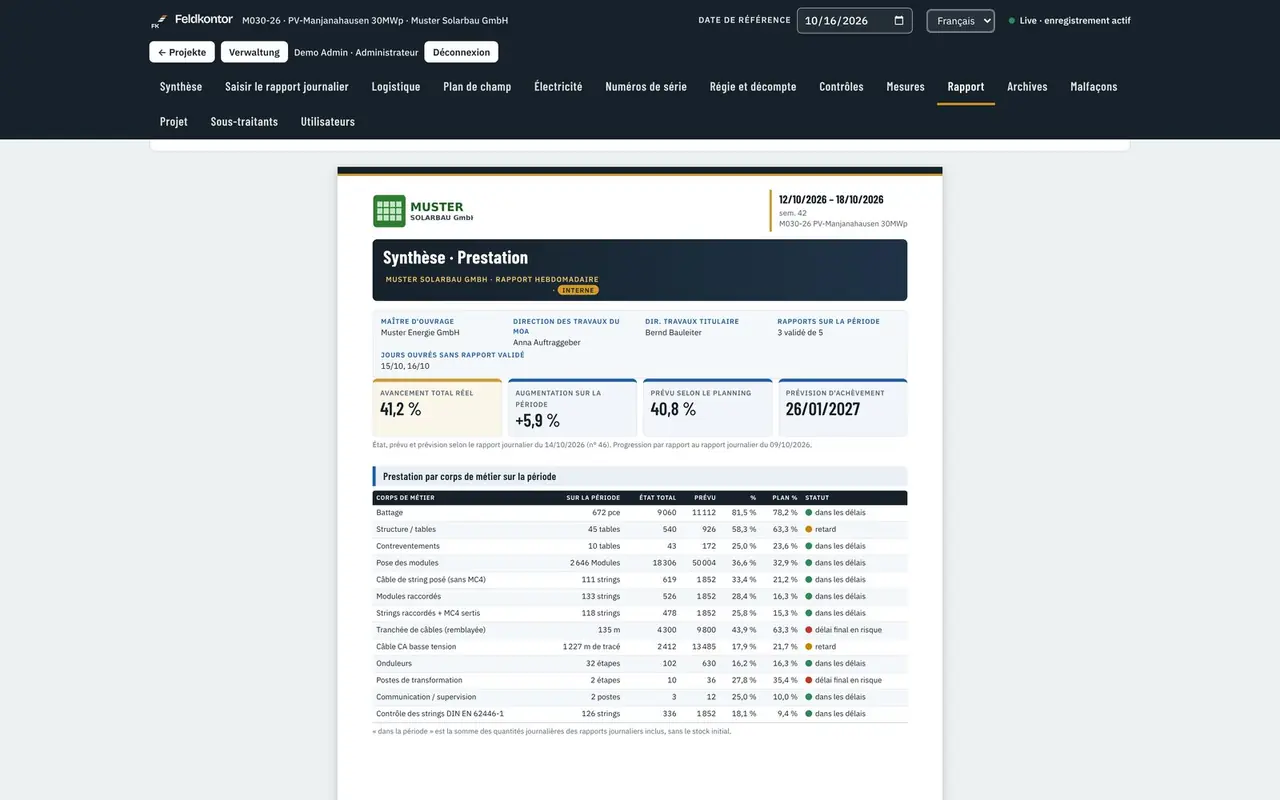This screenshot has height=800, width=1280.
Task: Click the Pose des modules row label
Action: pyautogui.click(x=407, y=563)
